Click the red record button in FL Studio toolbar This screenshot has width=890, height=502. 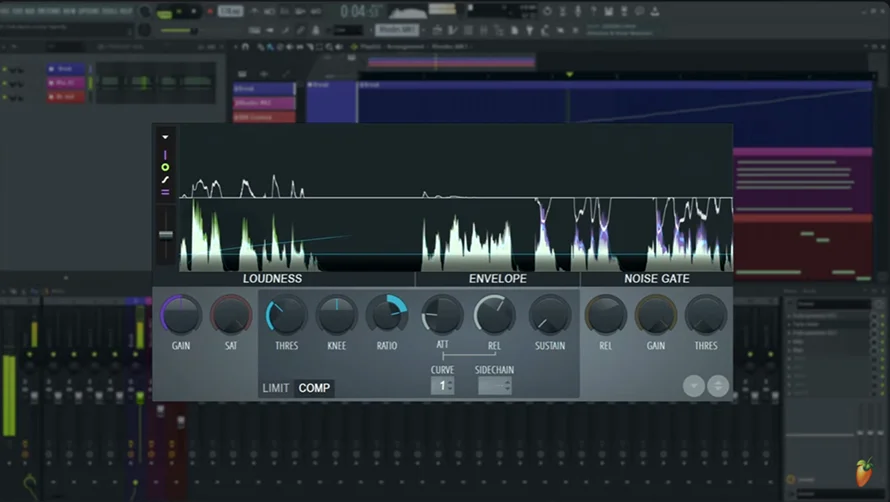pos(210,11)
